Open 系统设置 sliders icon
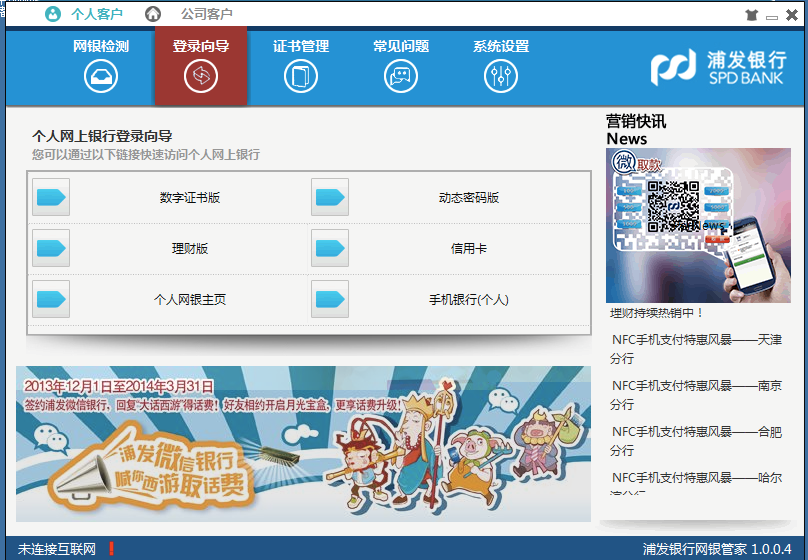The image size is (808, 560). click(x=501, y=77)
